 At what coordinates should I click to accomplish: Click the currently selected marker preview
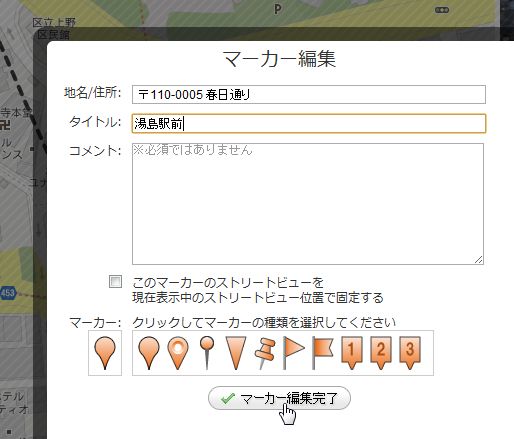pyautogui.click(x=105, y=353)
